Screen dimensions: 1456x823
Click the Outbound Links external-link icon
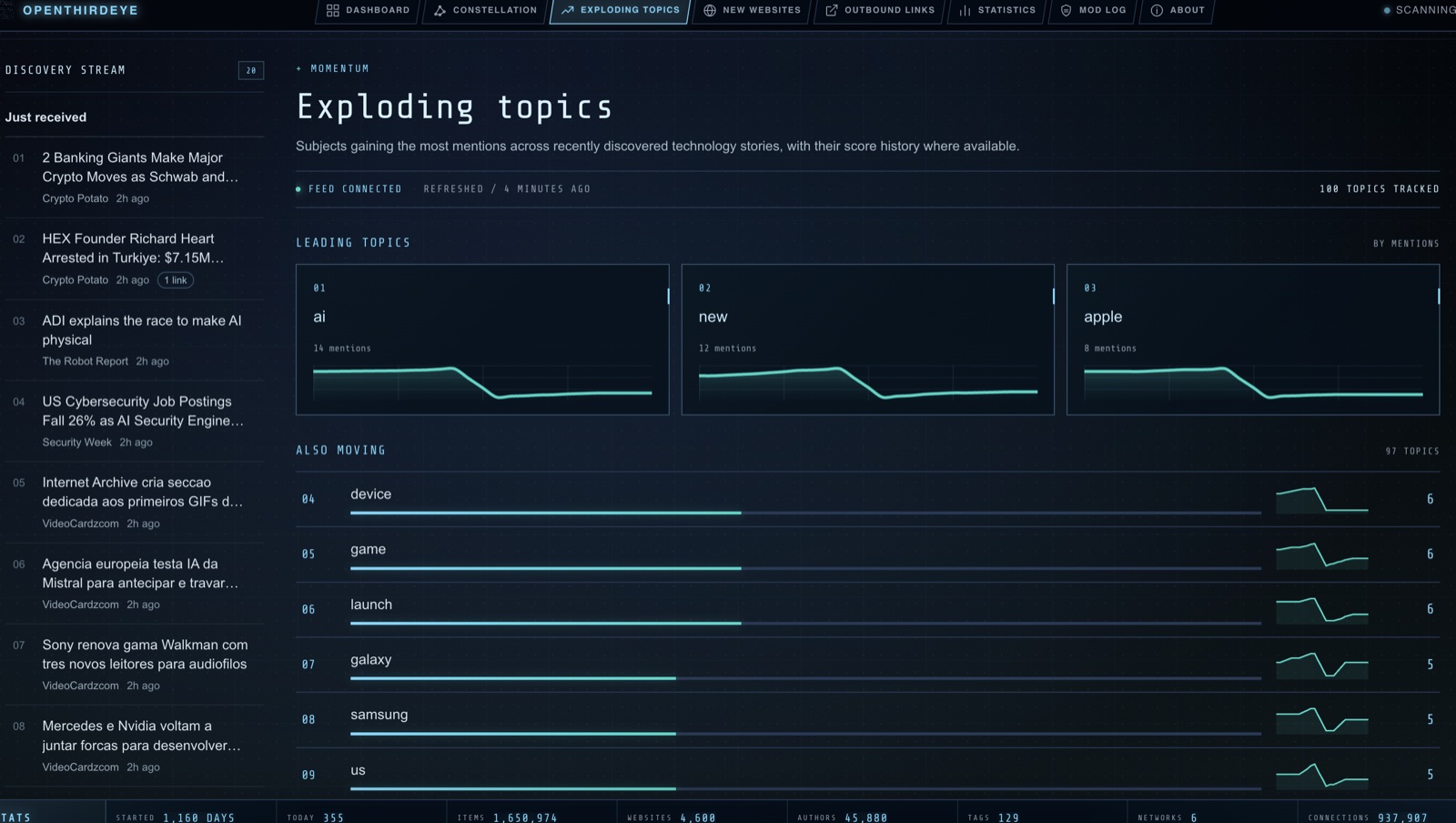click(832, 10)
